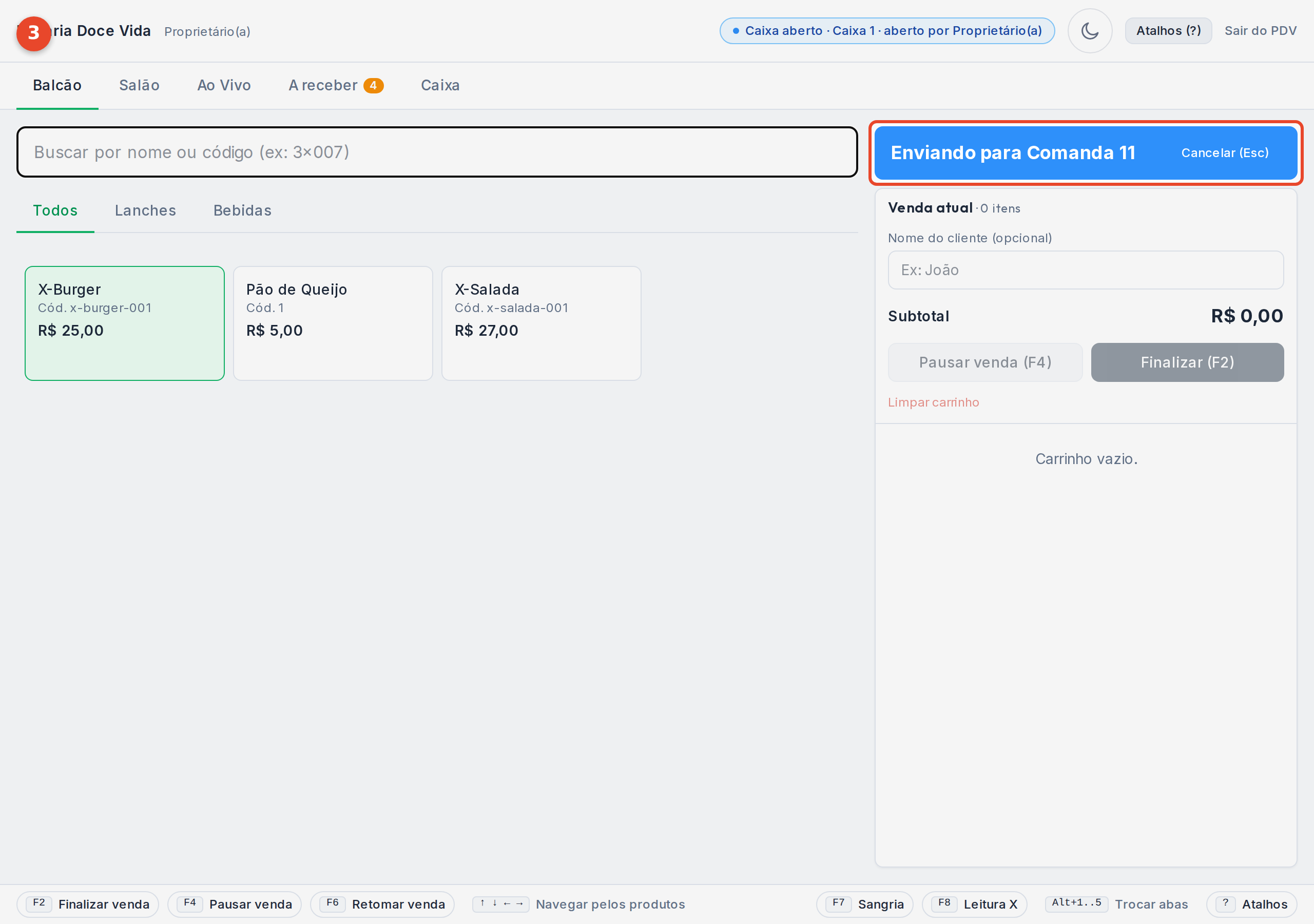
Task: Click the F4 Pausar venda shortcut chip
Action: pos(234,904)
